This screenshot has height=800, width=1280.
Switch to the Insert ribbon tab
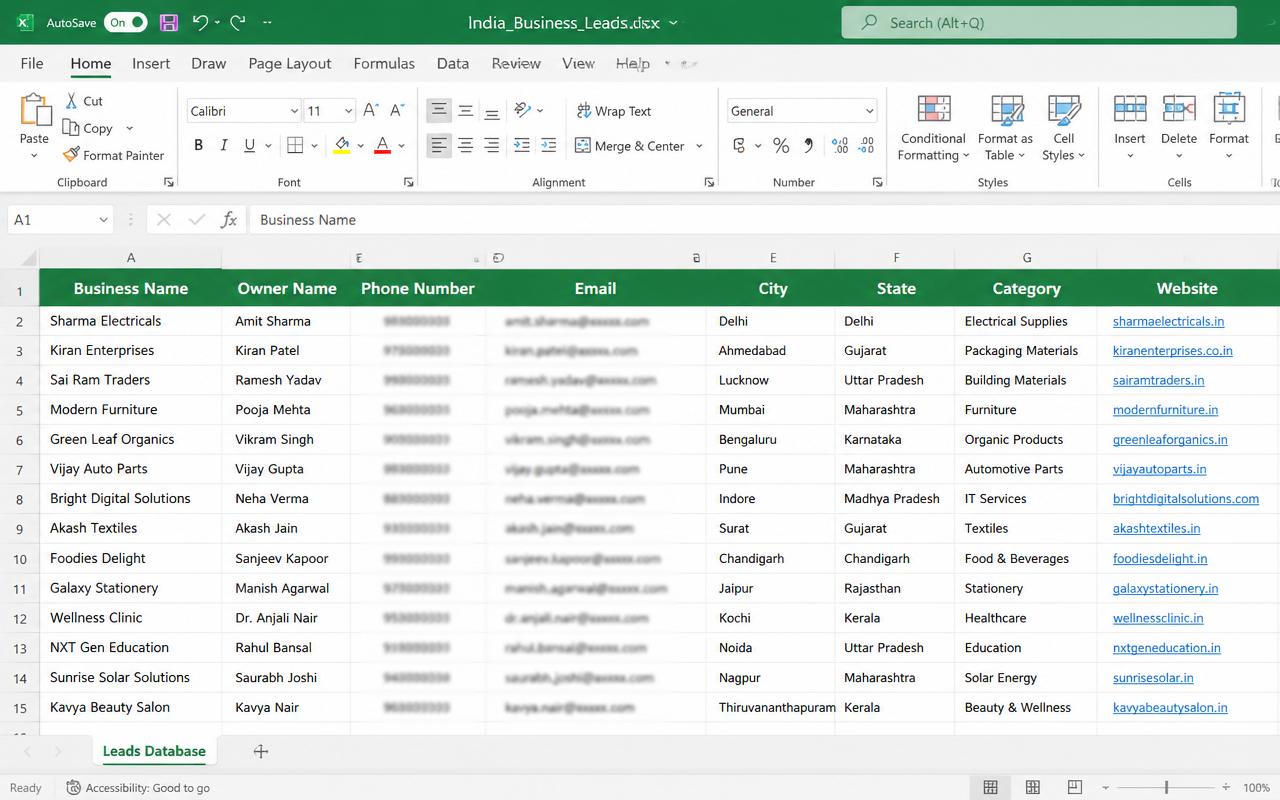[151, 63]
